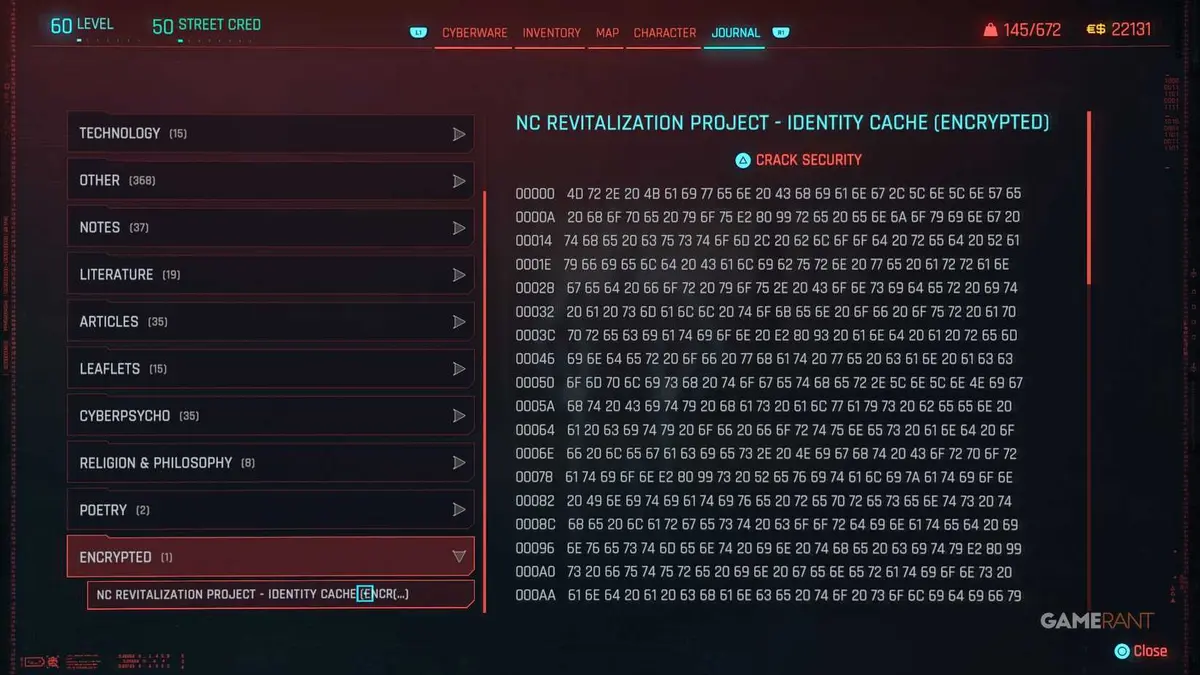Image resolution: width=1200 pixels, height=675 pixels.
Task: Expand the Other category arrow
Action: click(459, 181)
